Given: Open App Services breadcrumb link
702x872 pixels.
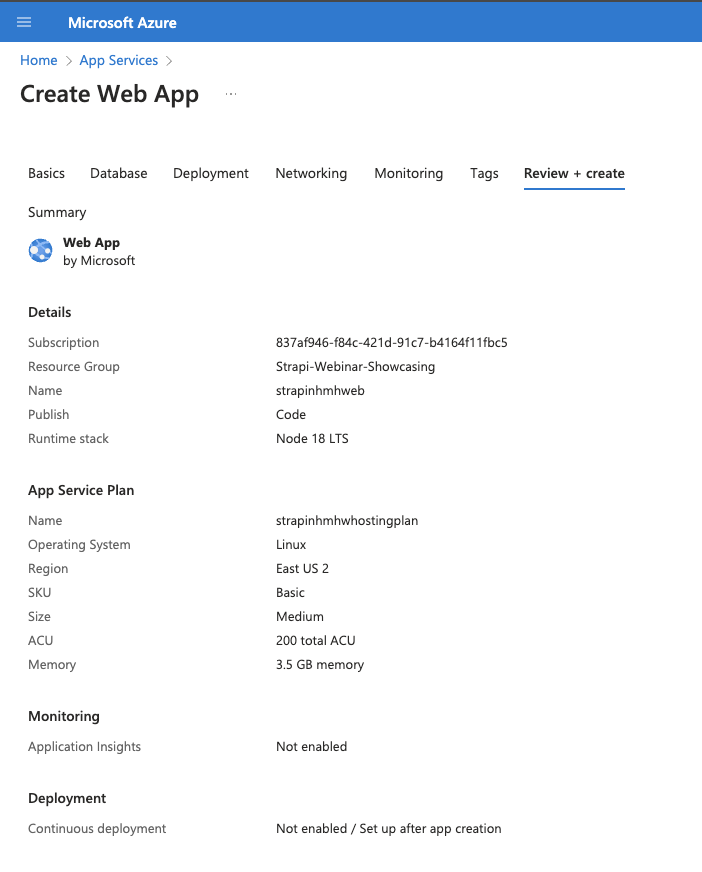Looking at the screenshot, I should point(118,60).
